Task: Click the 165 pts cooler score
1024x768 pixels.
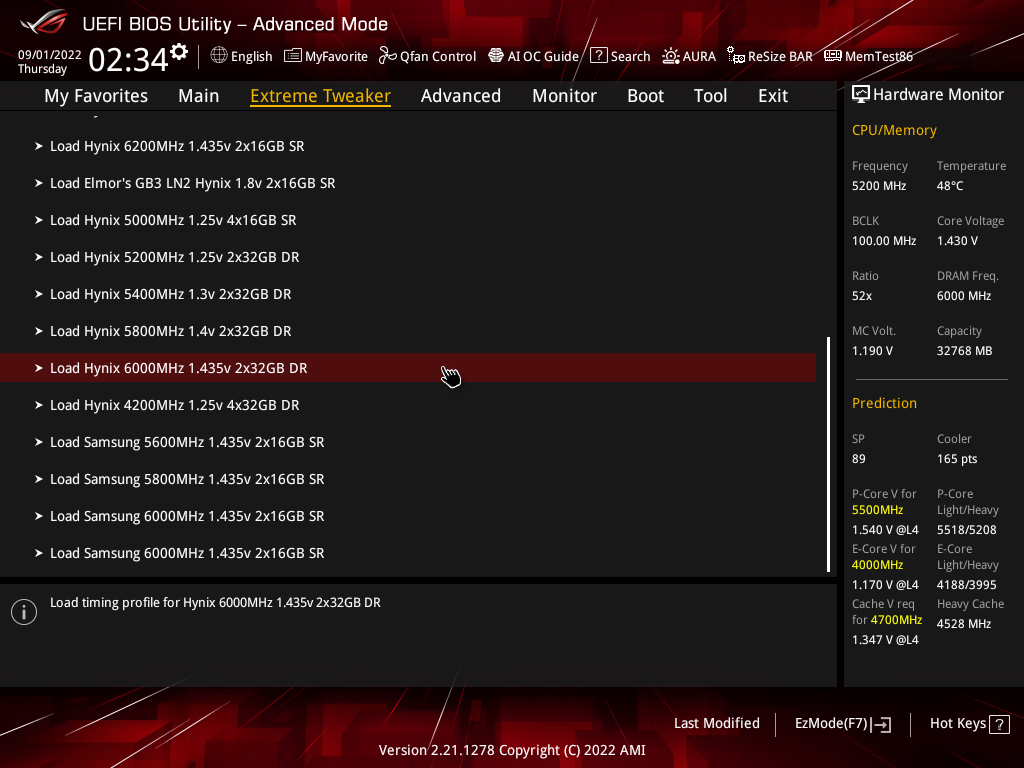Action: 957,459
